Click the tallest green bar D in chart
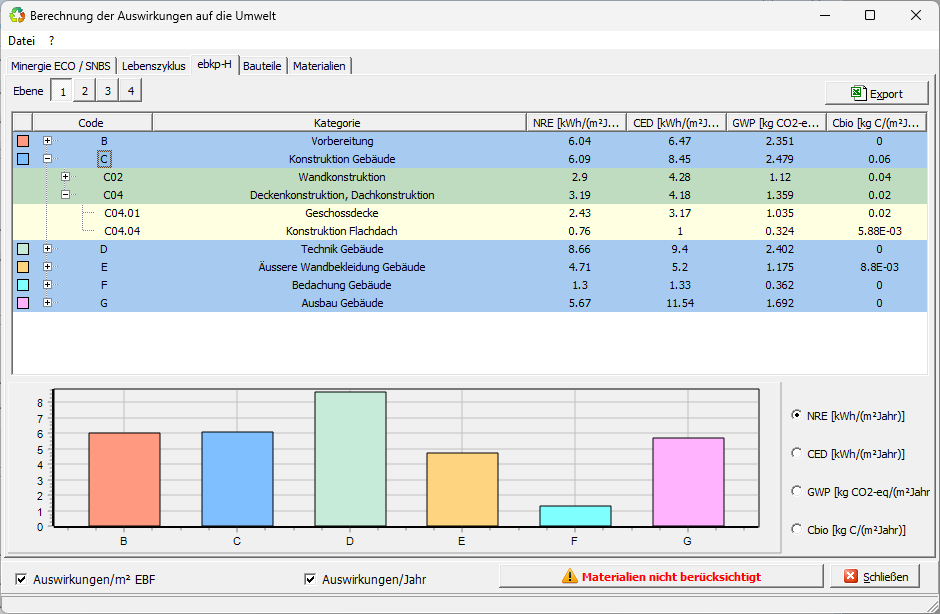Image resolution: width=940 pixels, height=614 pixels. [x=350, y=458]
